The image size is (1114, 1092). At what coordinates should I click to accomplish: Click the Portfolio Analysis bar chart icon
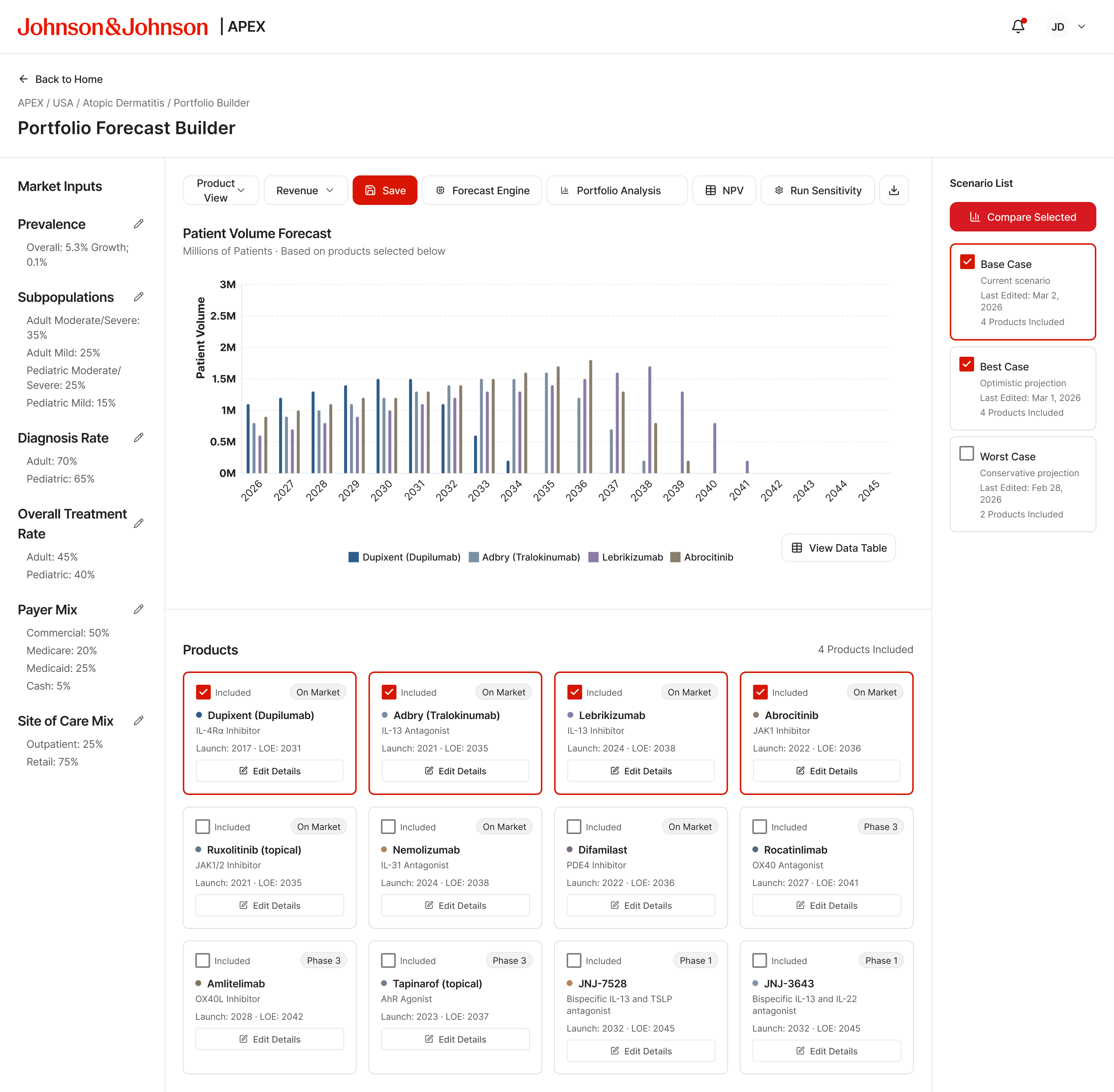tap(565, 191)
